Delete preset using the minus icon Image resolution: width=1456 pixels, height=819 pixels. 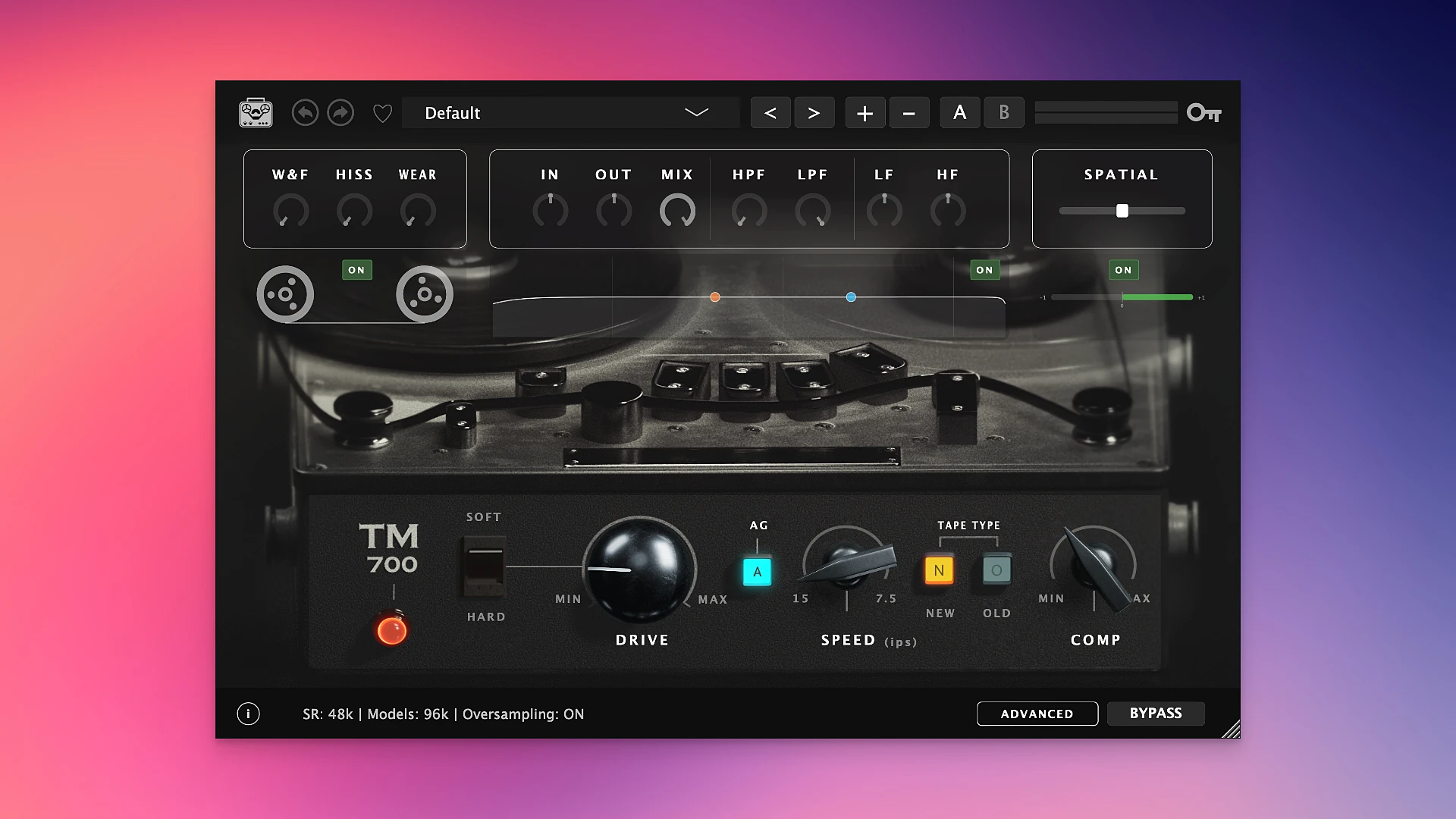click(908, 112)
